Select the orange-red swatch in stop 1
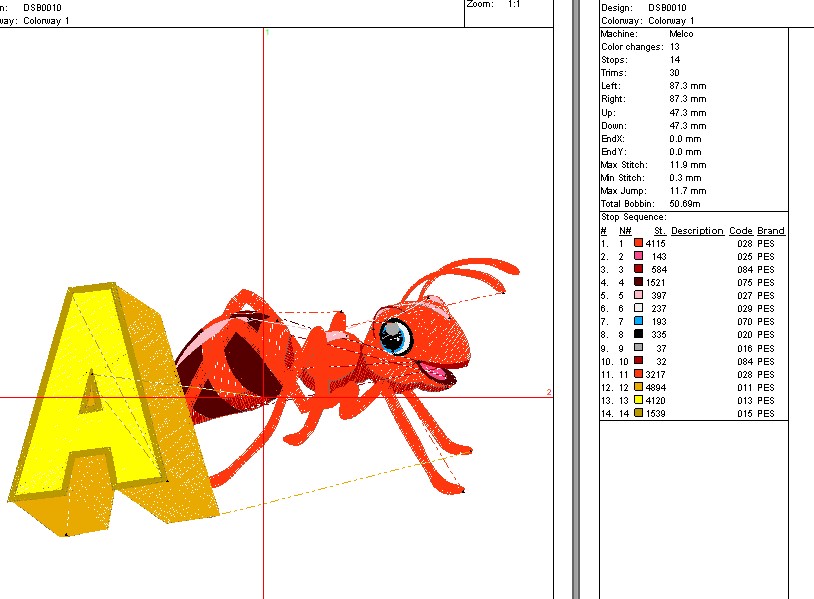 [638, 244]
